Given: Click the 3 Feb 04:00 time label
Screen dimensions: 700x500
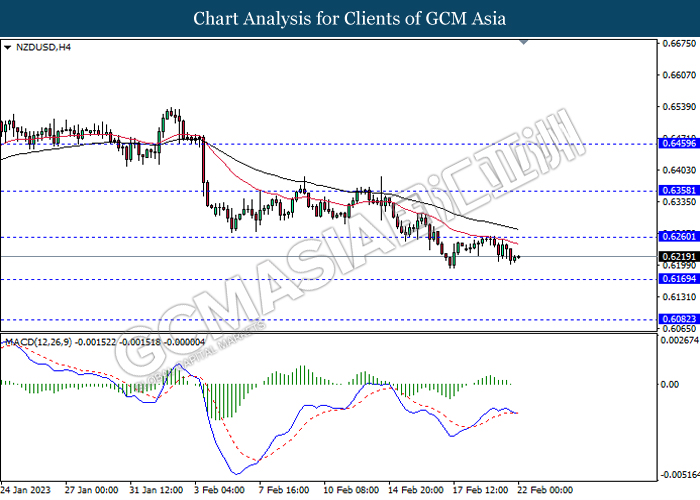Looking at the screenshot, I should [219, 490].
